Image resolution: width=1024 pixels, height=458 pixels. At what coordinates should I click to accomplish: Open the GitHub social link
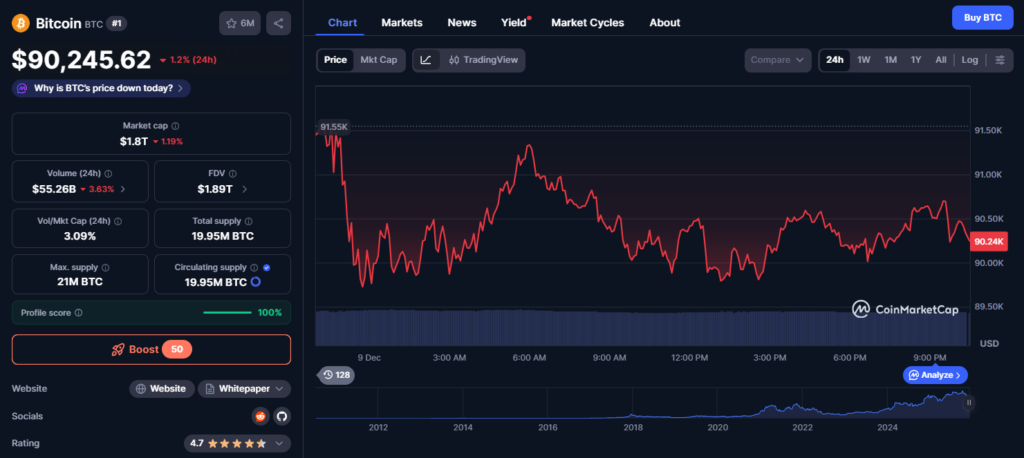pos(281,416)
